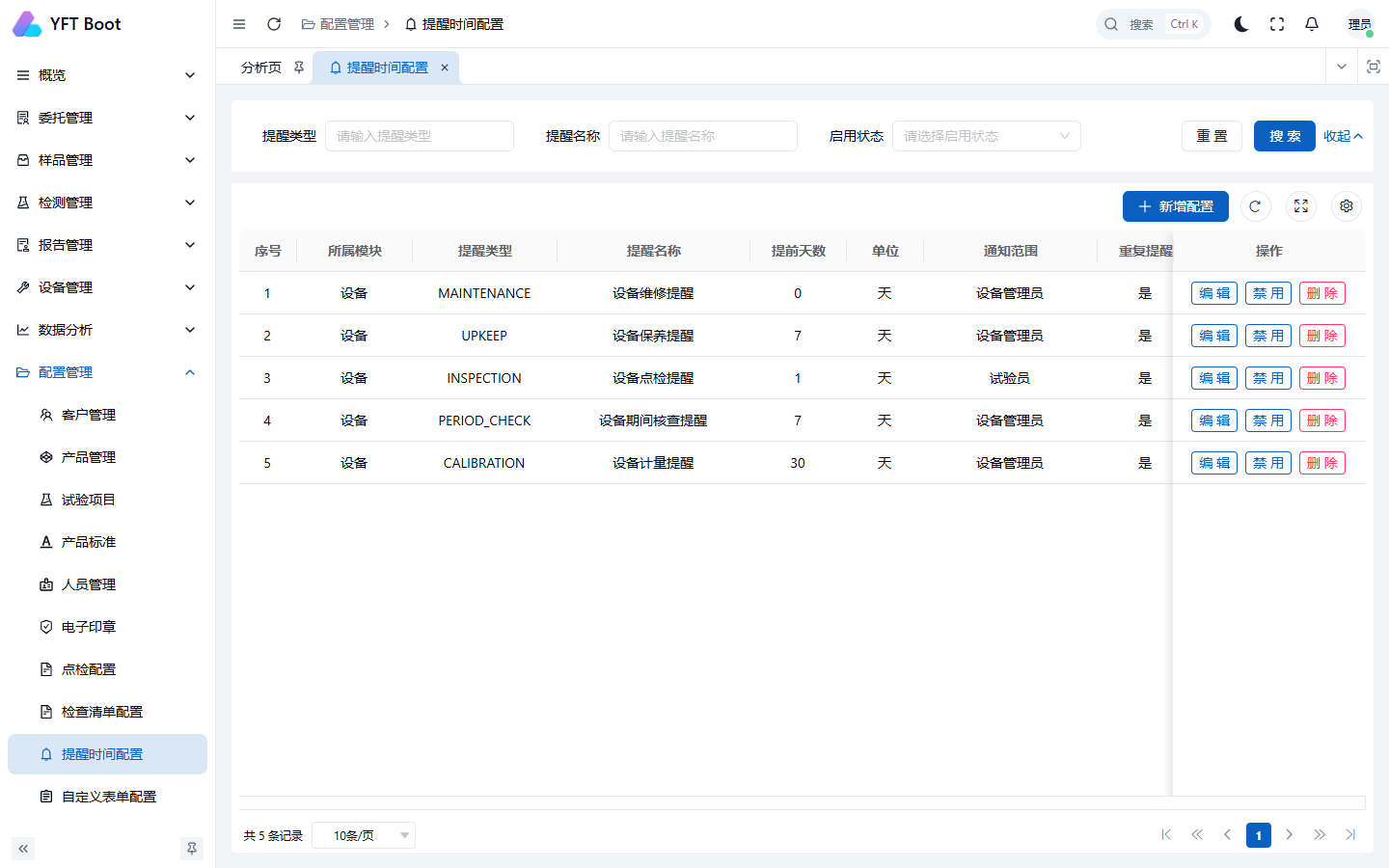Enter fullscreen via header fullscreen icon

pyautogui.click(x=1277, y=24)
